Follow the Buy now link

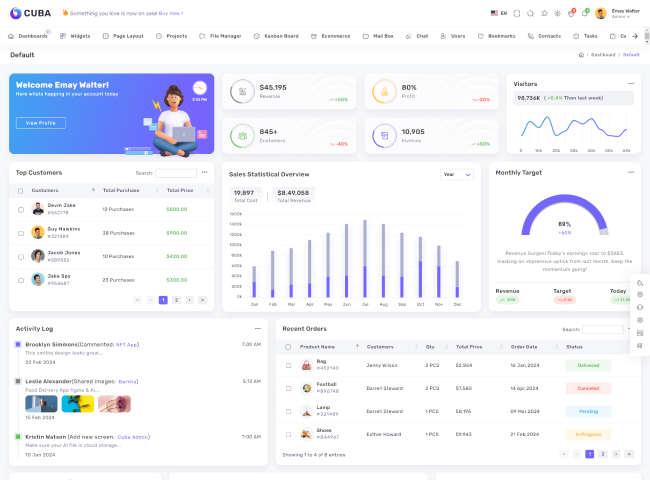point(170,13)
